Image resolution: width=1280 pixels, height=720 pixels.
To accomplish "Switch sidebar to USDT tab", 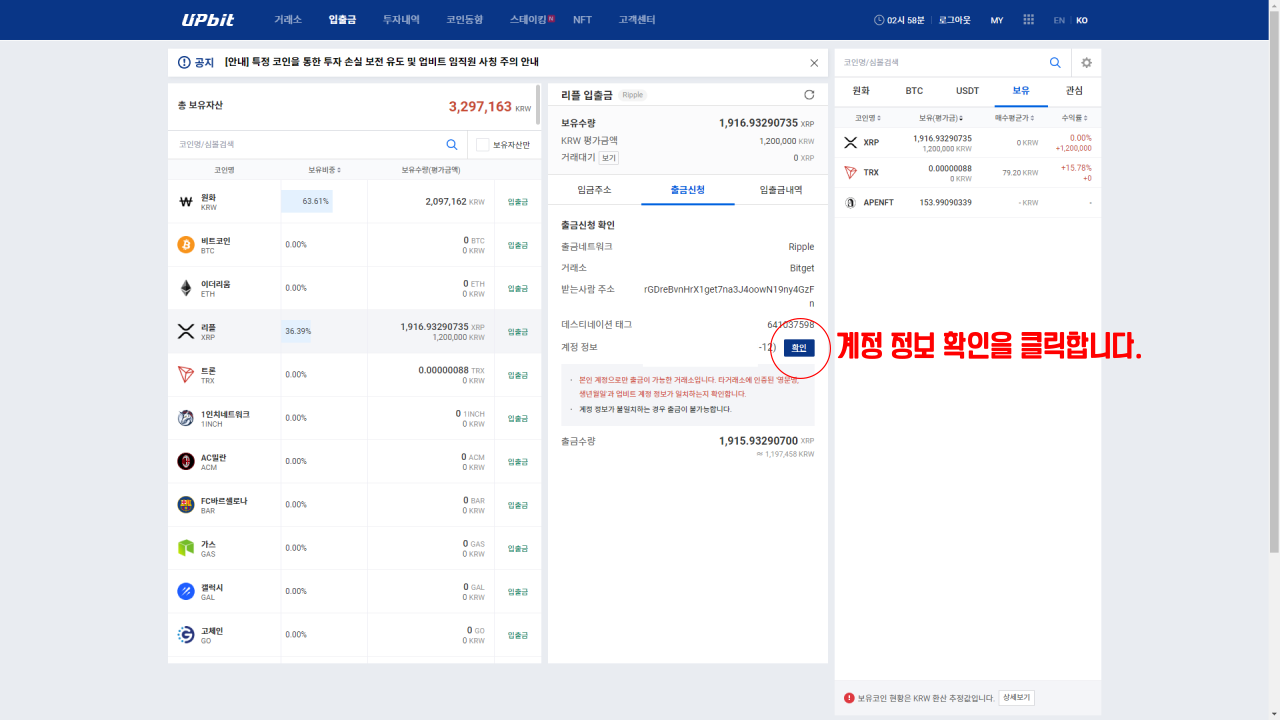I will click(x=968, y=91).
